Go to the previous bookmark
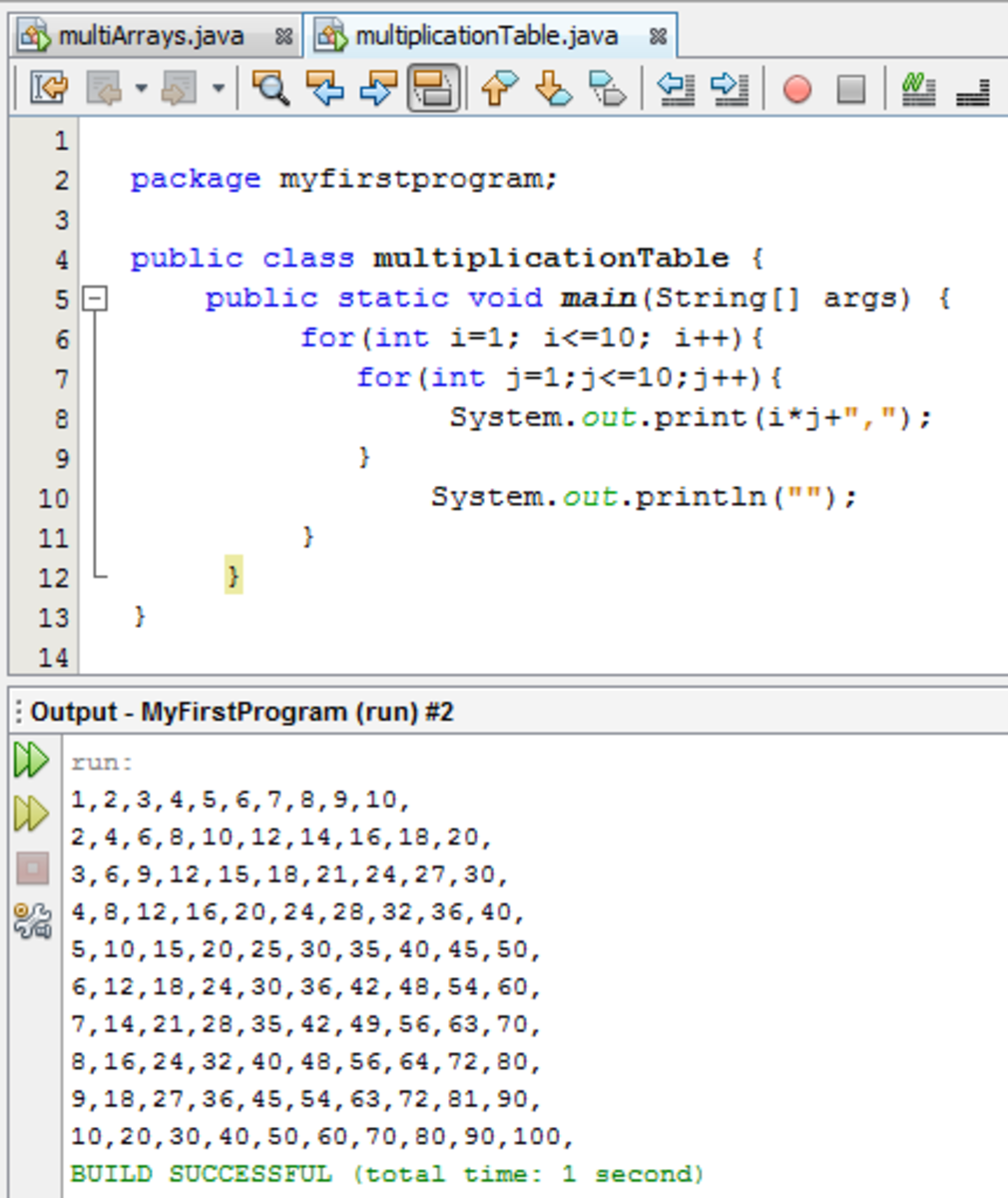Screen dimensions: 1008x1198 click(x=499, y=89)
